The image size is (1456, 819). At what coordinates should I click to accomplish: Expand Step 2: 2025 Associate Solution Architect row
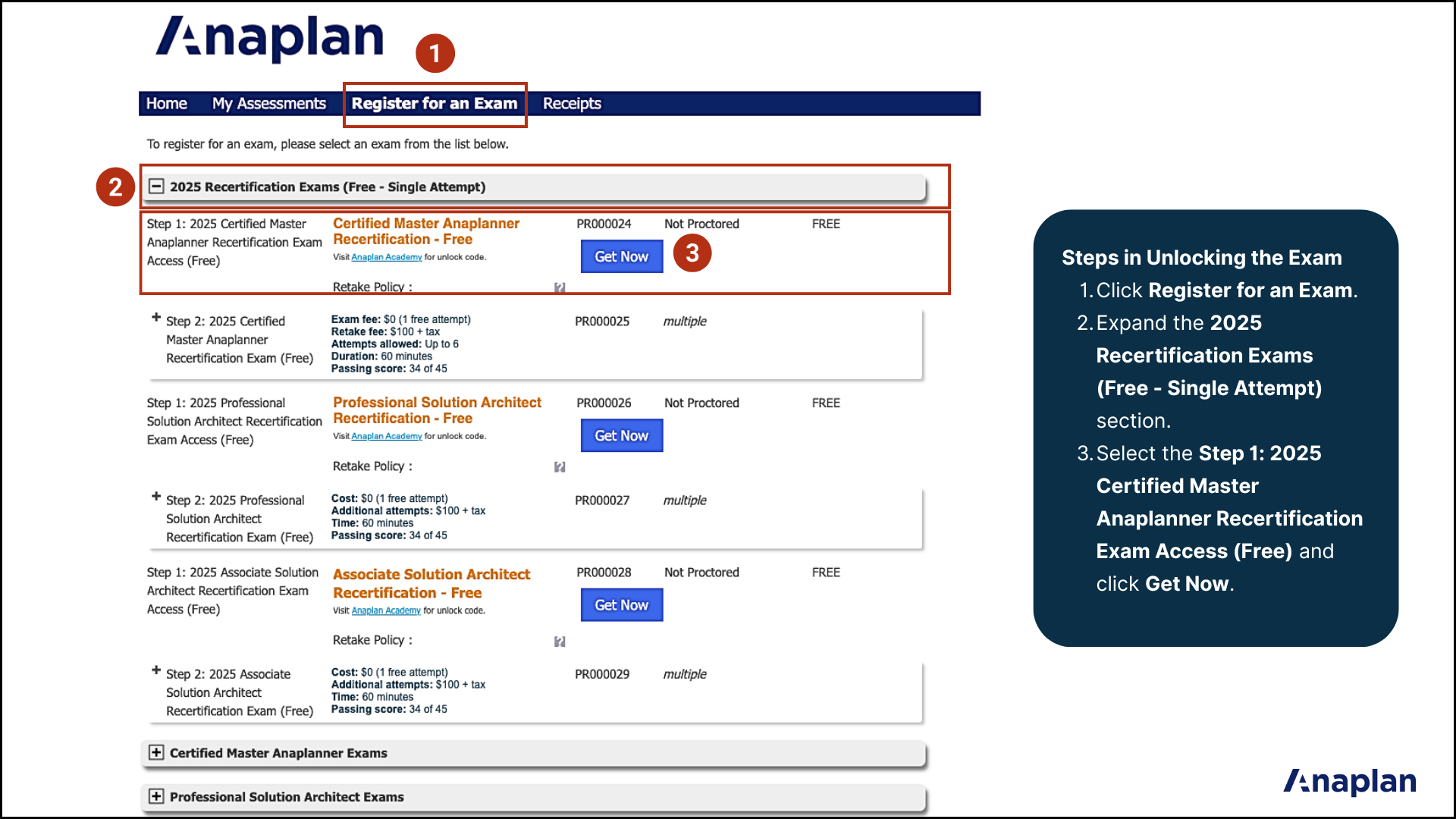(x=156, y=670)
